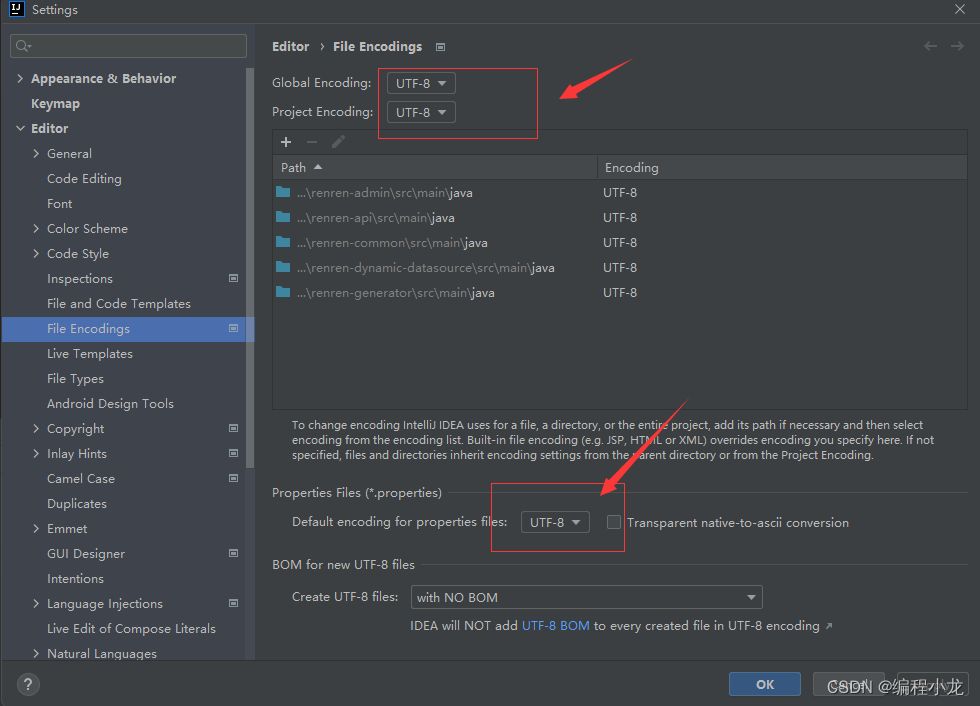
Task: Expand Appearance & Behavior section
Action: [20, 78]
